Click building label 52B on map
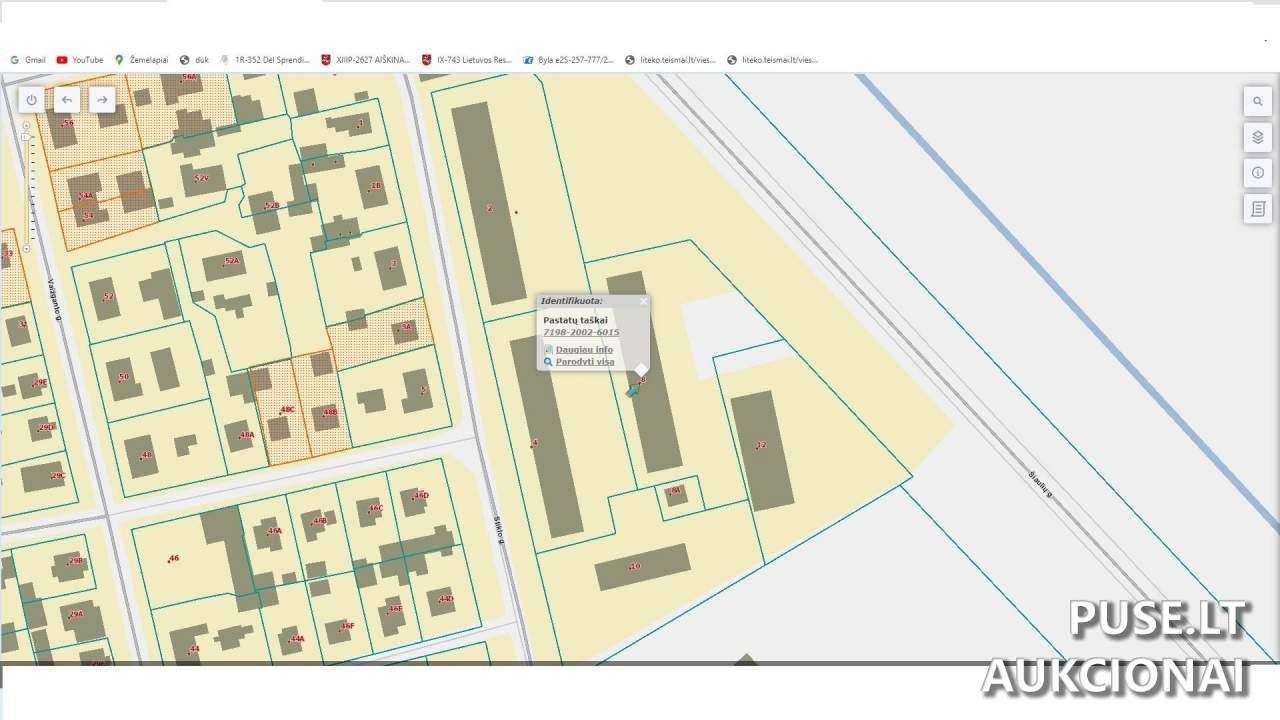1280x720 pixels. [271, 206]
